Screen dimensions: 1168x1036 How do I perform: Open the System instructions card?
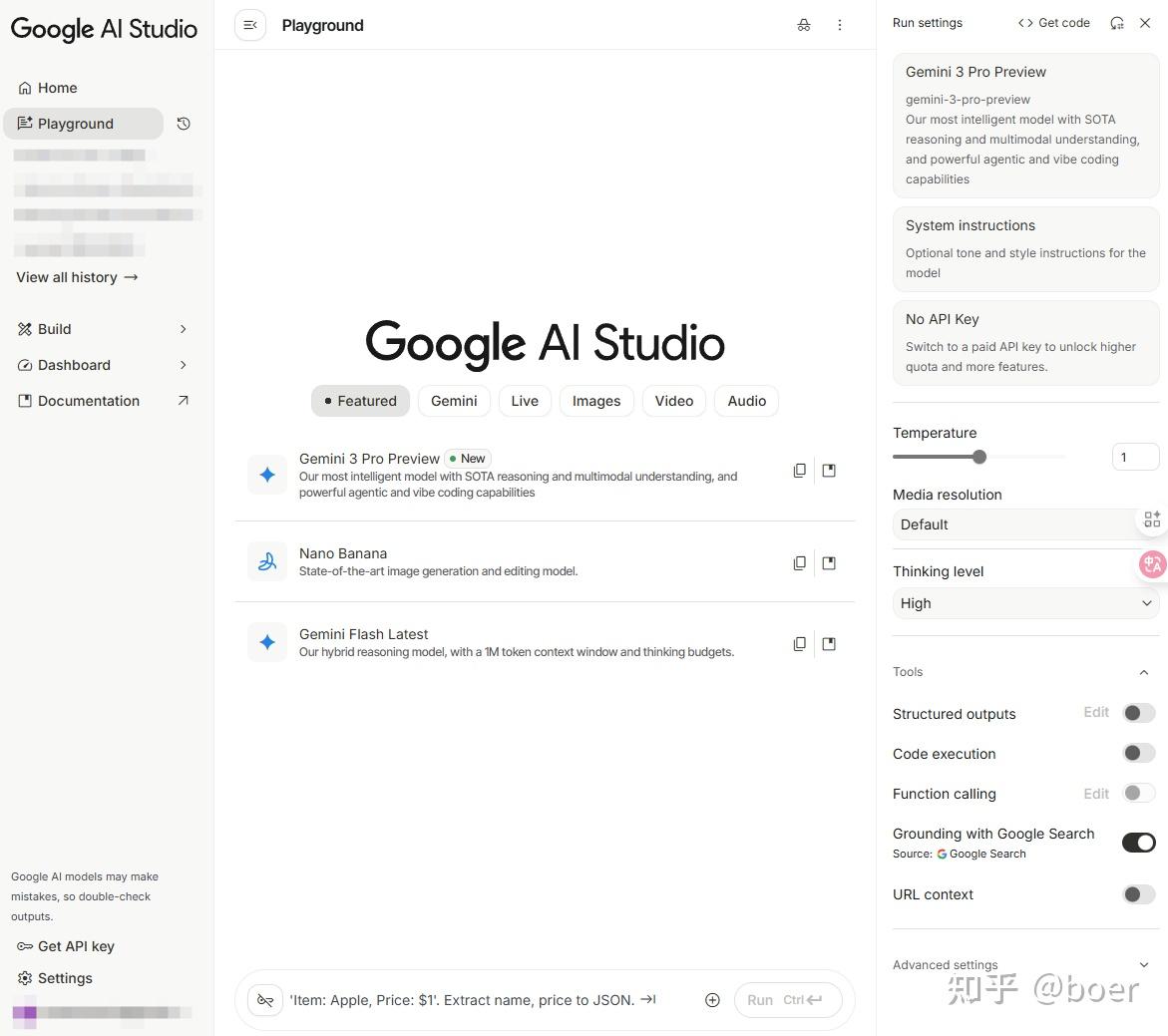point(1025,248)
